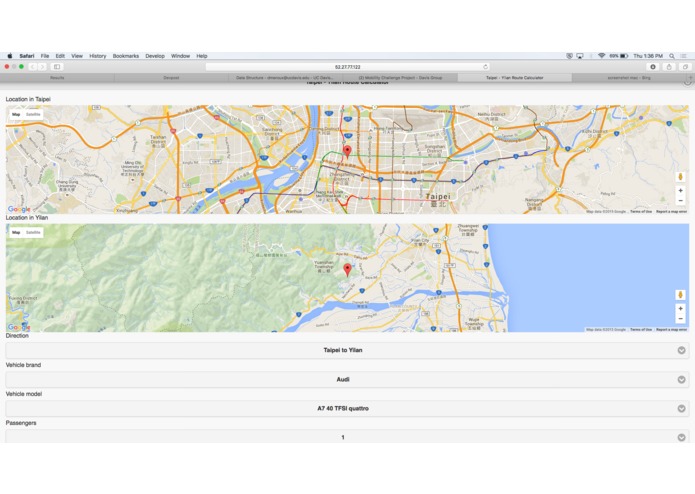The width and height of the screenshot is (695, 494).
Task: Click the Passengers dropdown arrow icon
Action: 681,437
